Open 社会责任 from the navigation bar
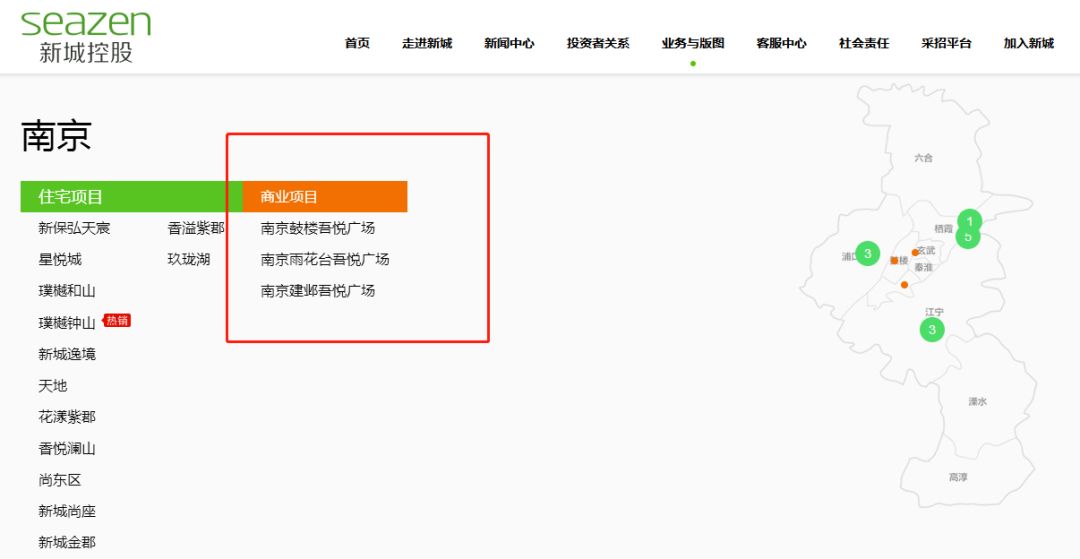 [x=864, y=43]
